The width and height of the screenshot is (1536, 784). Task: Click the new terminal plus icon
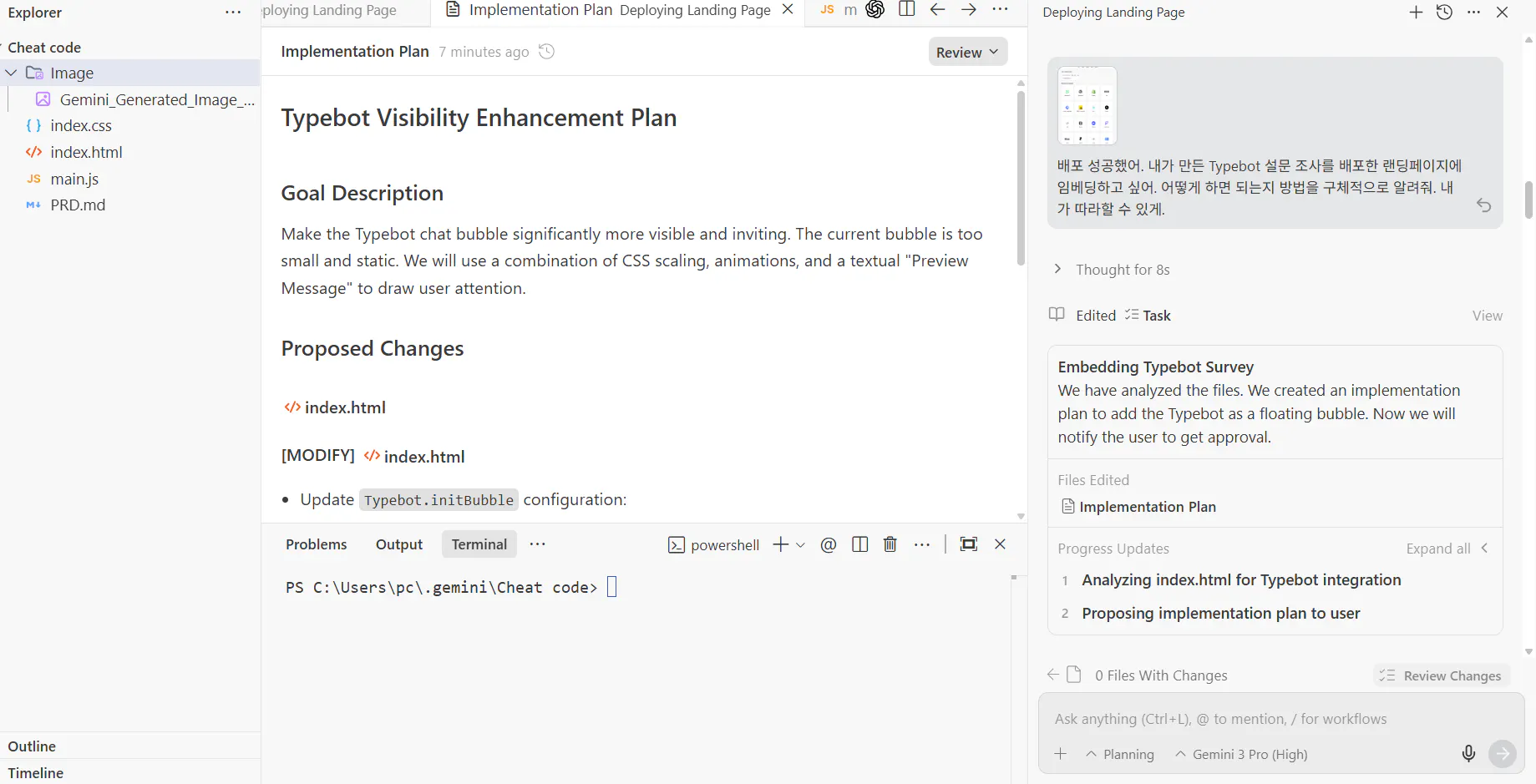point(780,544)
